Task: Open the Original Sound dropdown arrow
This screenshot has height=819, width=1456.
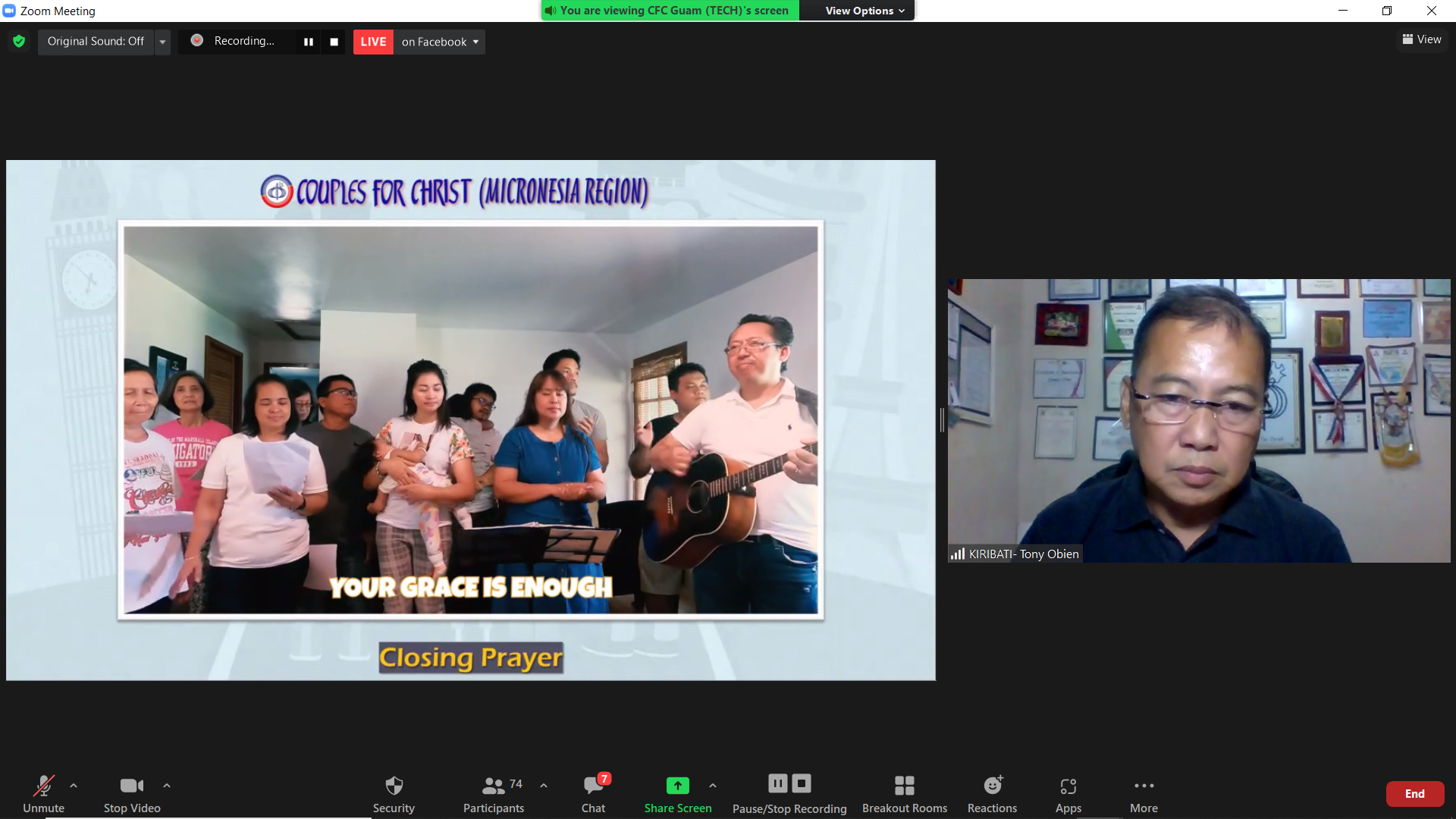Action: tap(162, 42)
